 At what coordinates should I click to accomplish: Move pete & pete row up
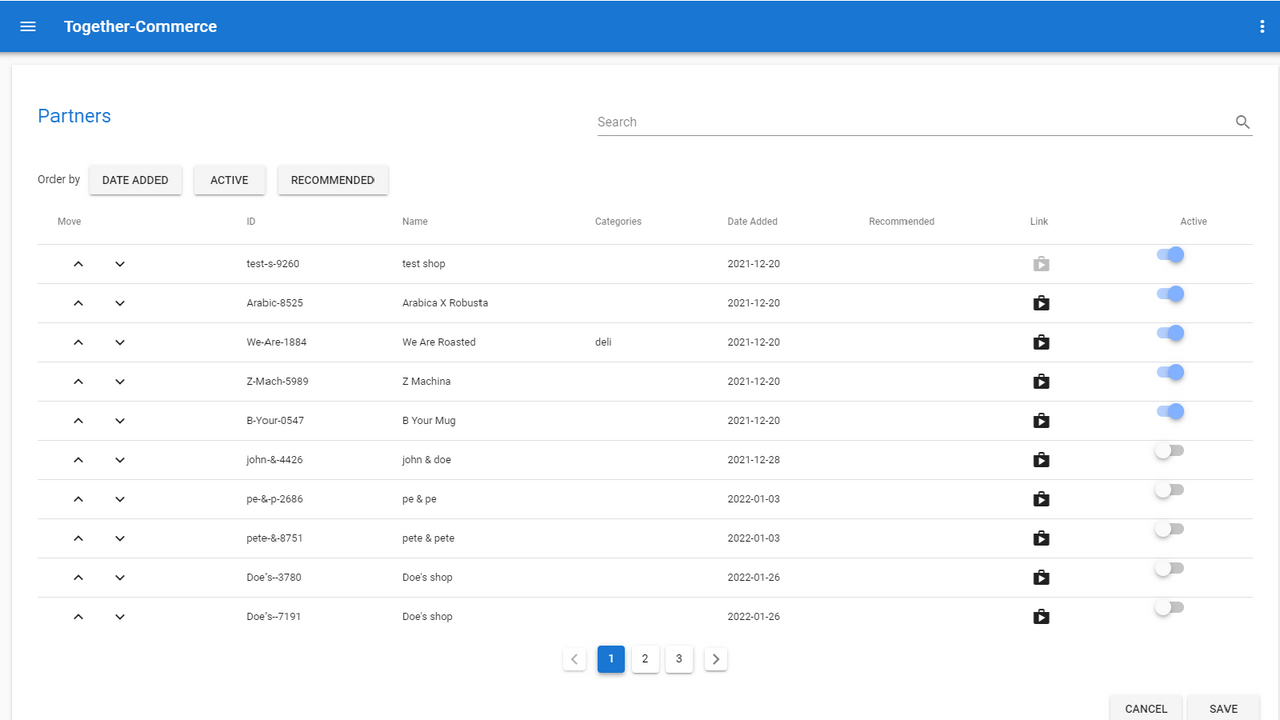[x=79, y=538]
